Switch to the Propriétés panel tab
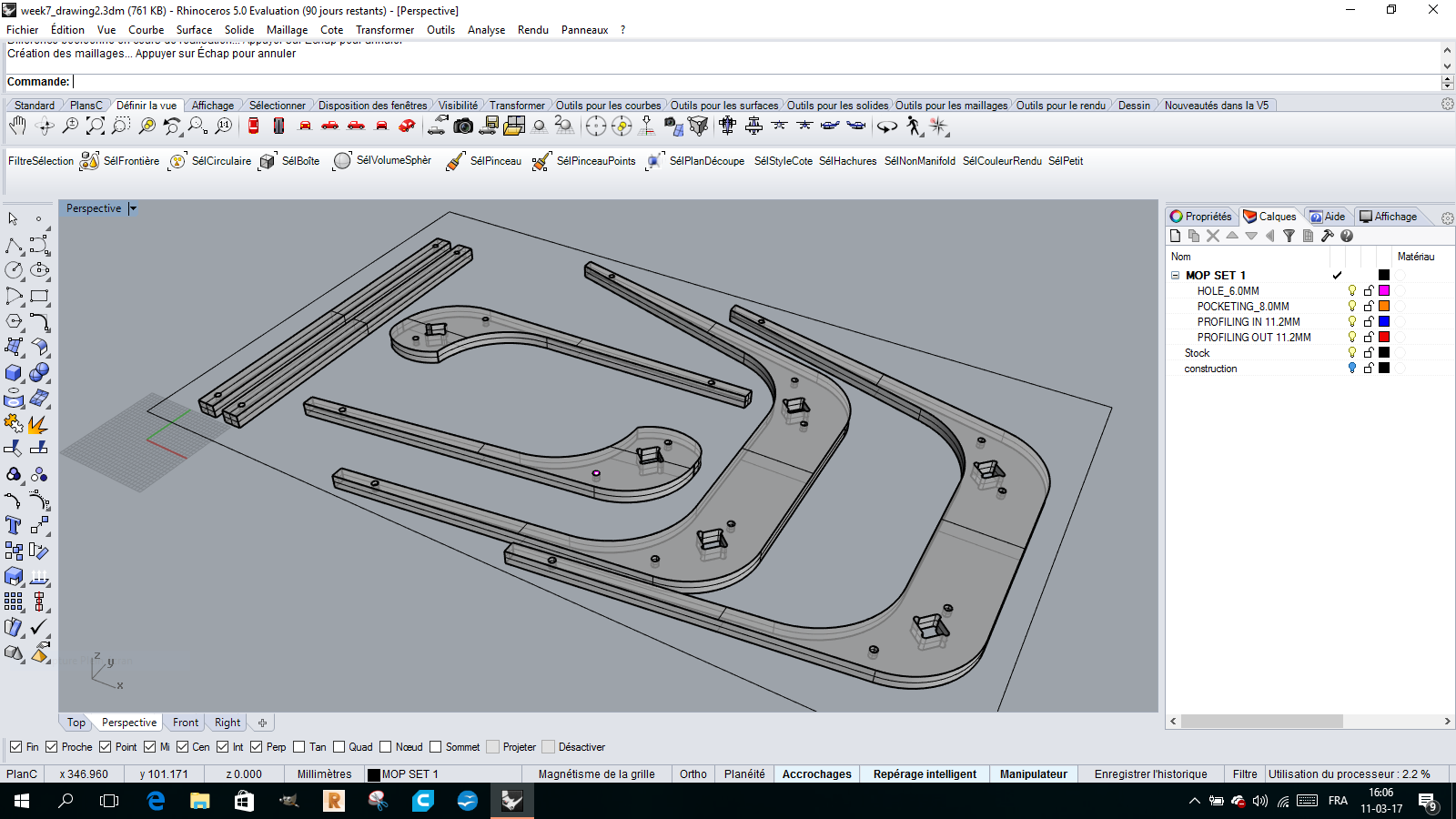1456x819 pixels. [x=1201, y=217]
